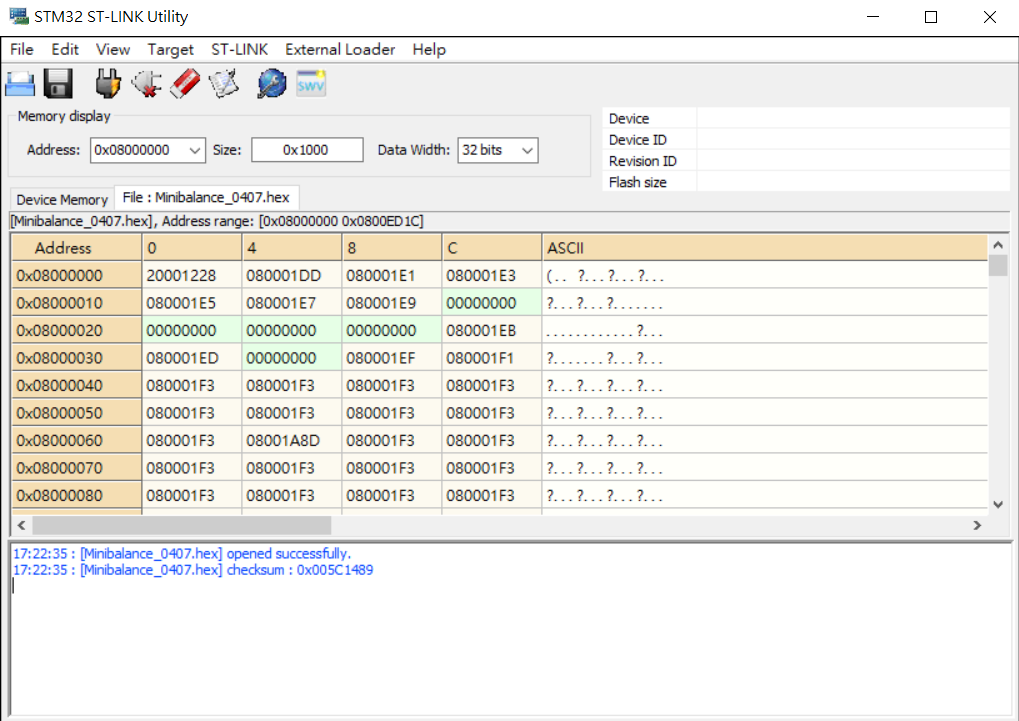Disconnect from target toolbar icon
The height and width of the screenshot is (721, 1019).
click(x=147, y=84)
